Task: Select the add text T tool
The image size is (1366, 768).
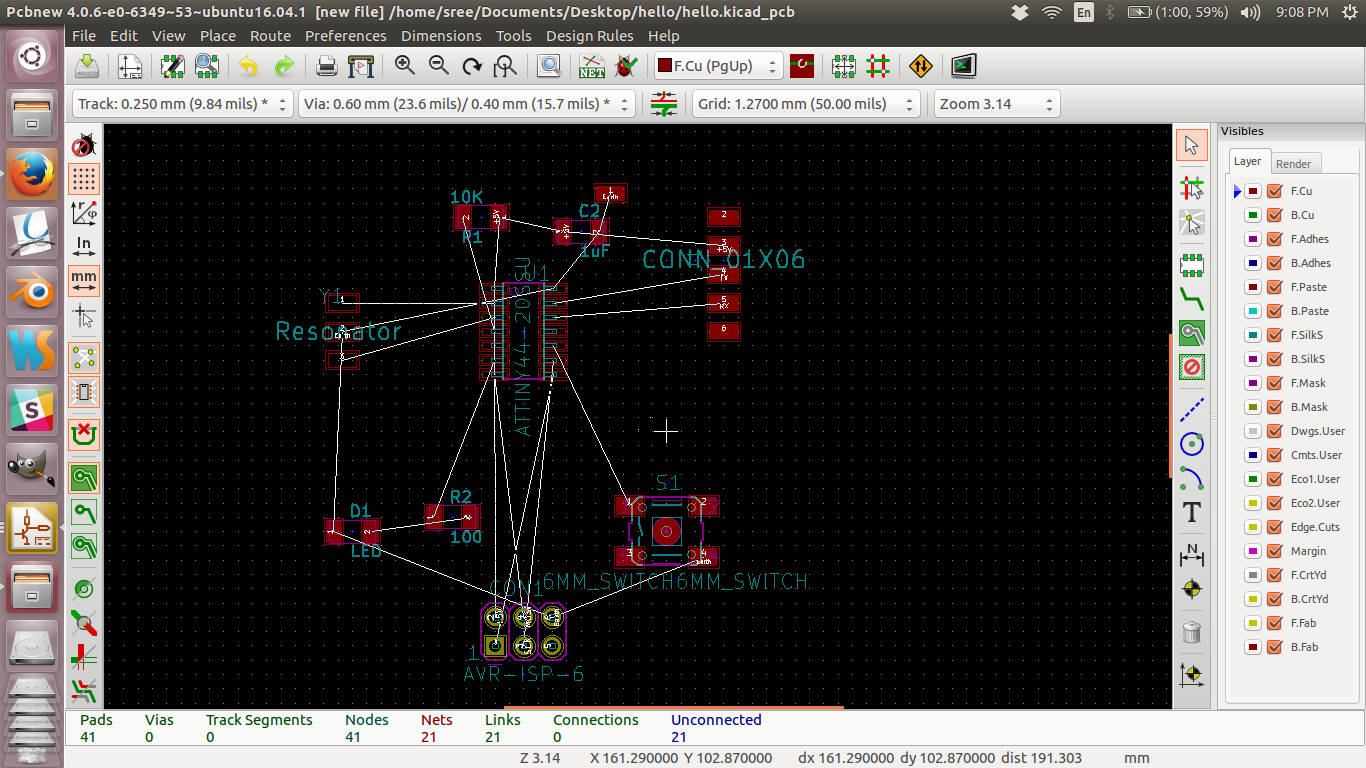Action: pyautogui.click(x=1191, y=513)
